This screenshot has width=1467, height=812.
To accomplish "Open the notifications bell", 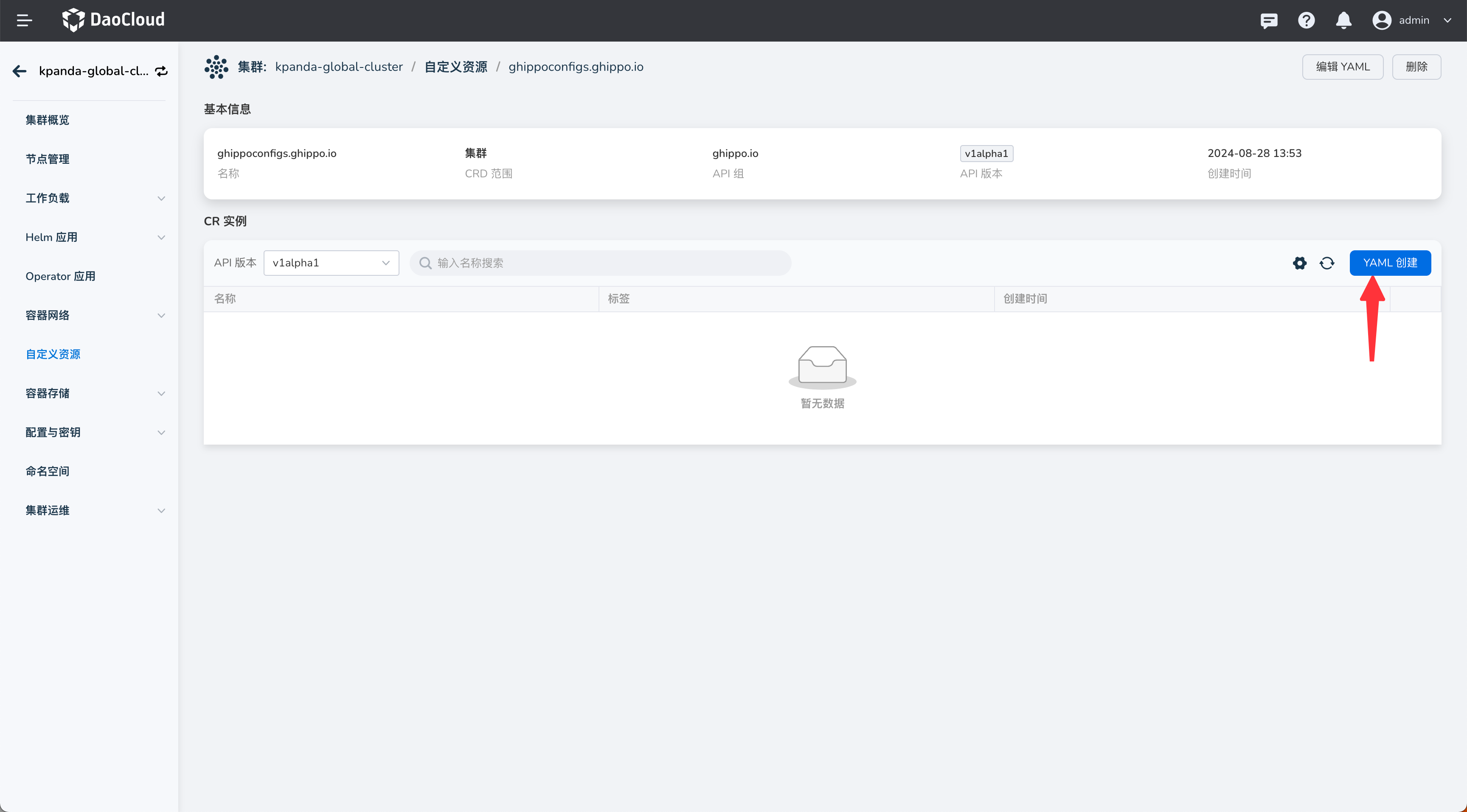I will click(x=1343, y=20).
